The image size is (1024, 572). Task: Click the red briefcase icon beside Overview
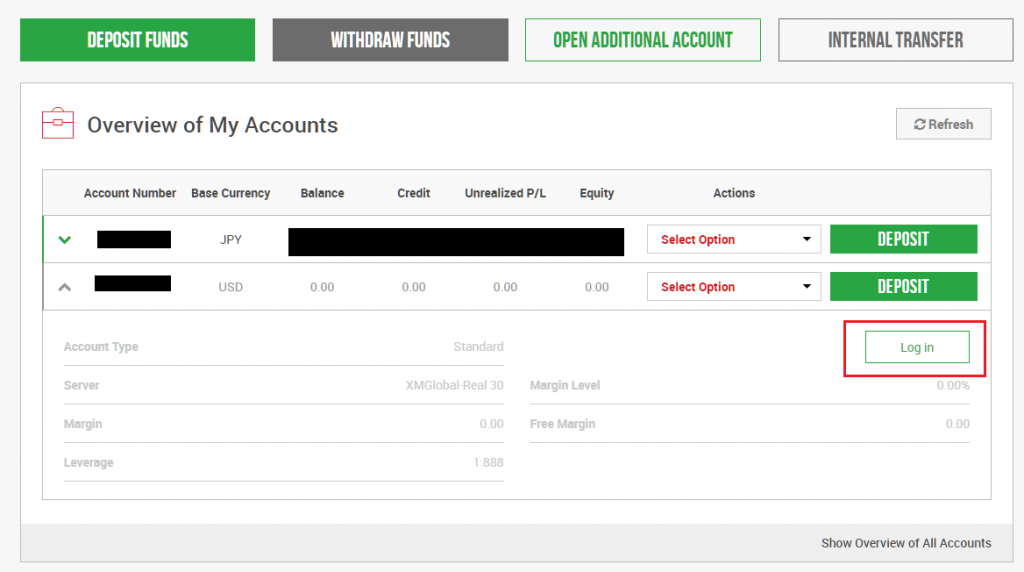click(x=57, y=124)
